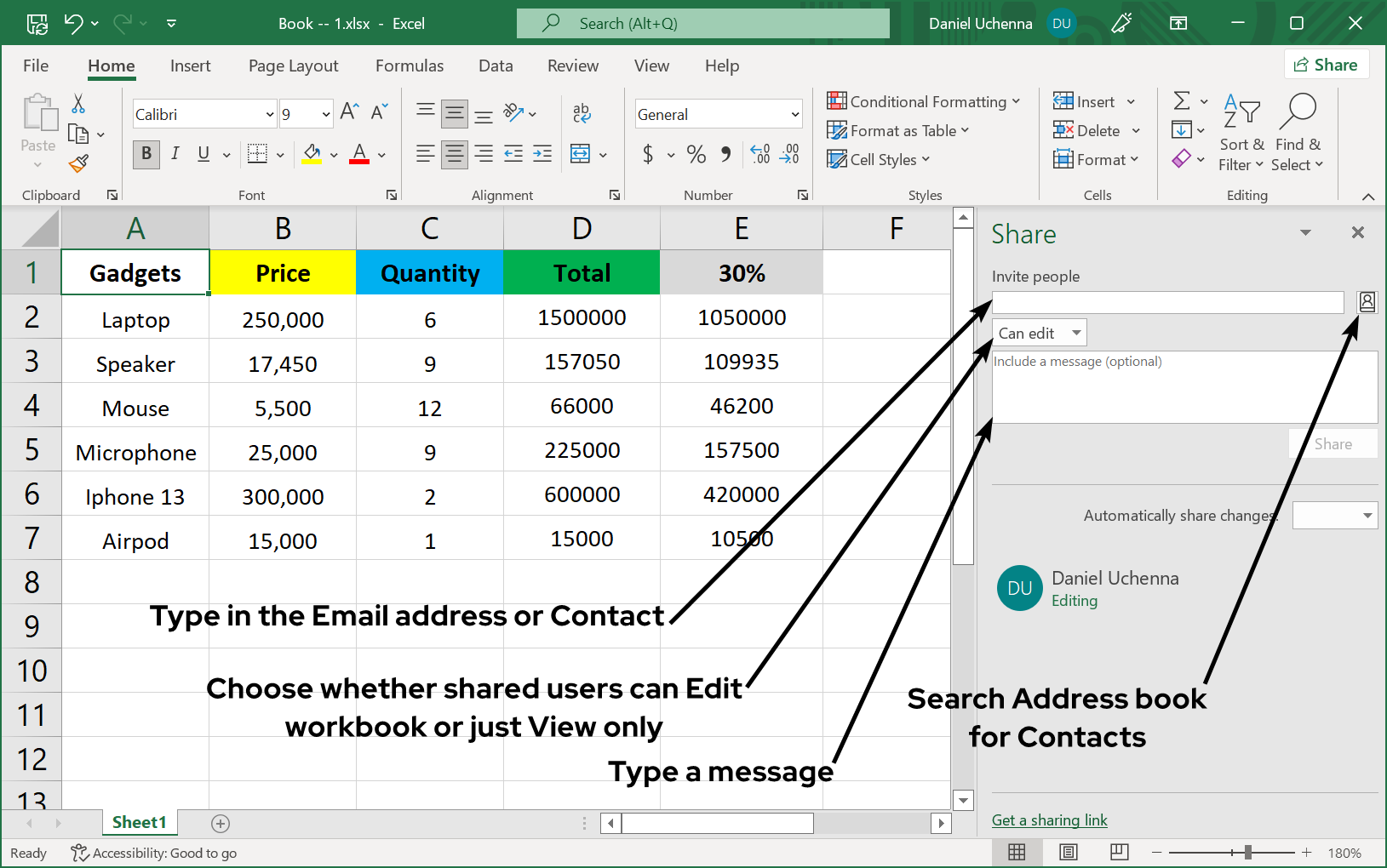Open Sort & Filter options
Image resolution: width=1387 pixels, height=868 pixels.
(1241, 132)
